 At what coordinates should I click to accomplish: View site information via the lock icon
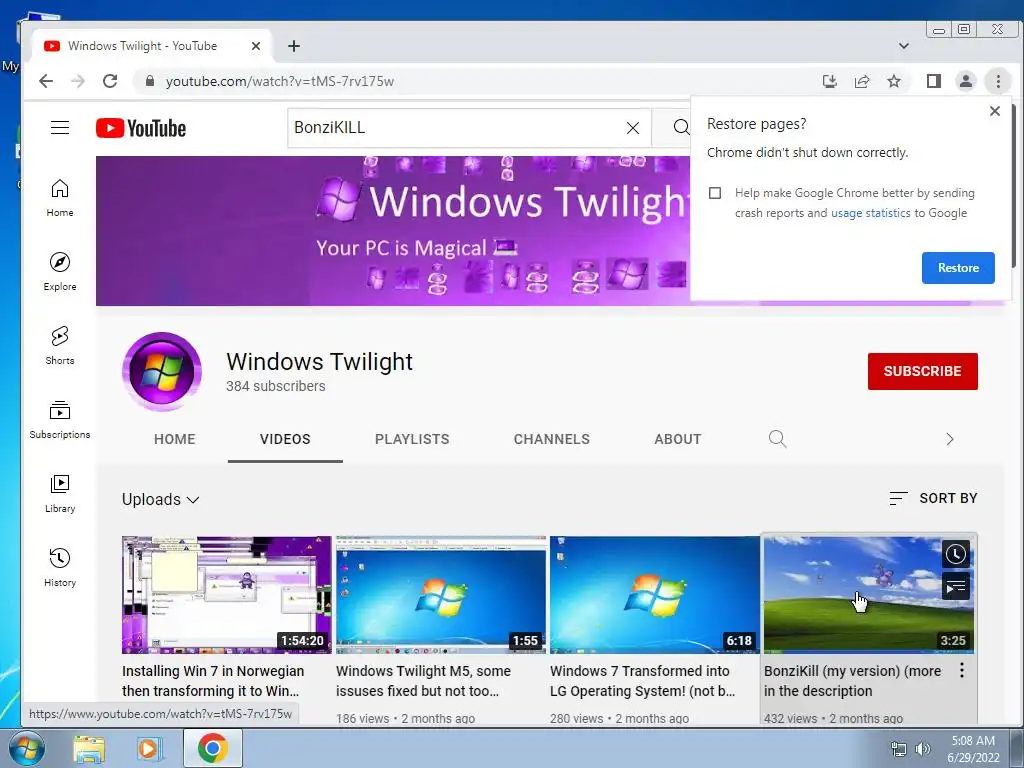pyautogui.click(x=150, y=81)
